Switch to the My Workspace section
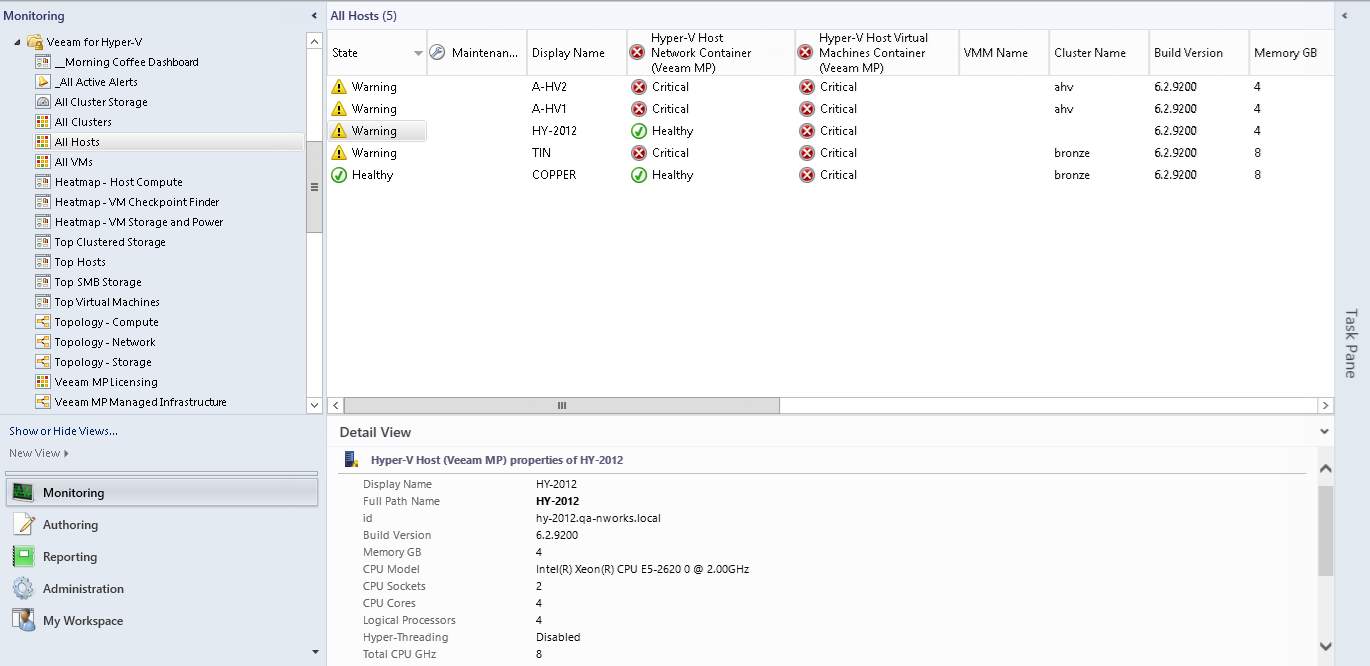 [162, 621]
